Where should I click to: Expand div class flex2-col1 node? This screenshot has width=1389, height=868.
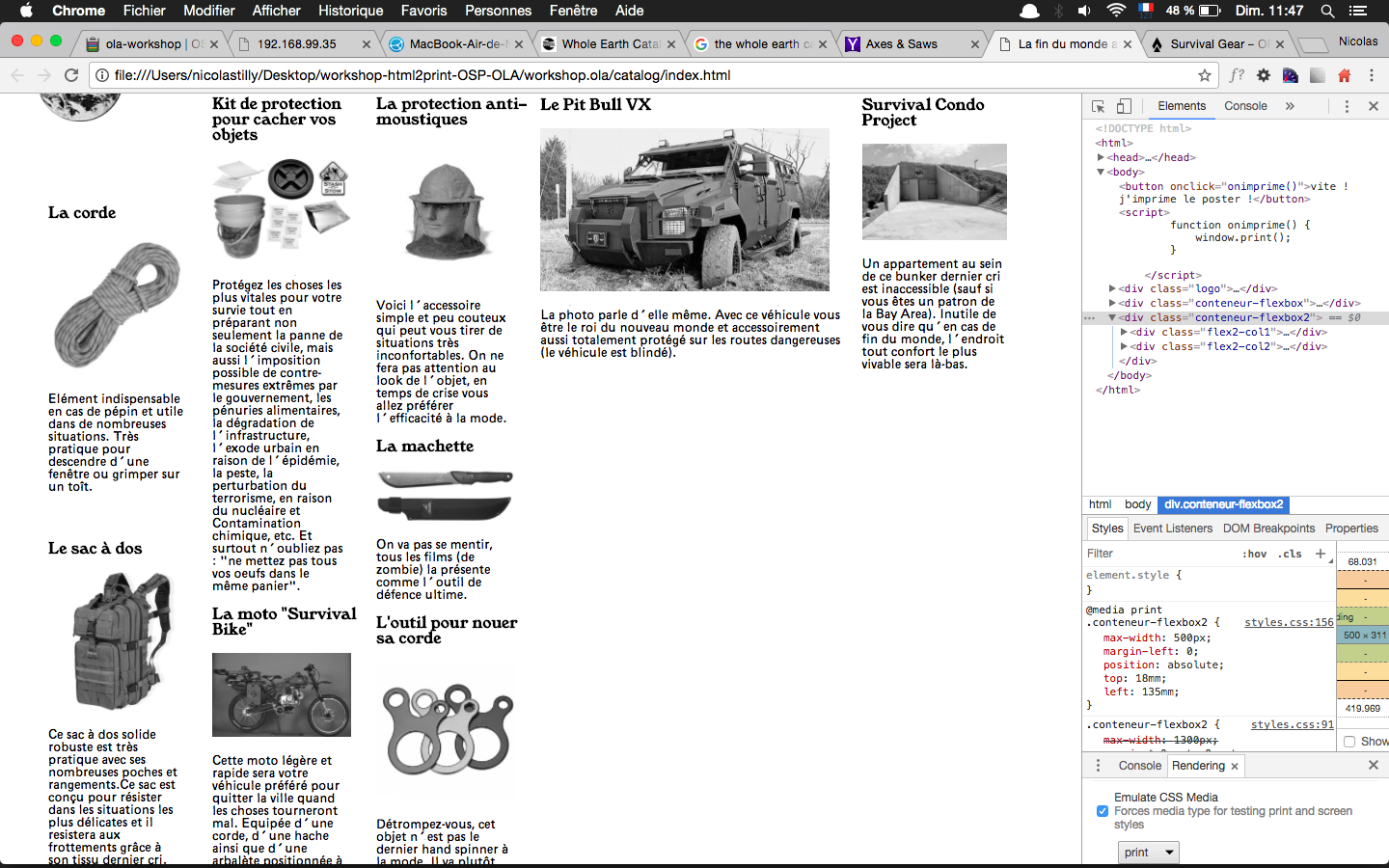tap(1124, 332)
